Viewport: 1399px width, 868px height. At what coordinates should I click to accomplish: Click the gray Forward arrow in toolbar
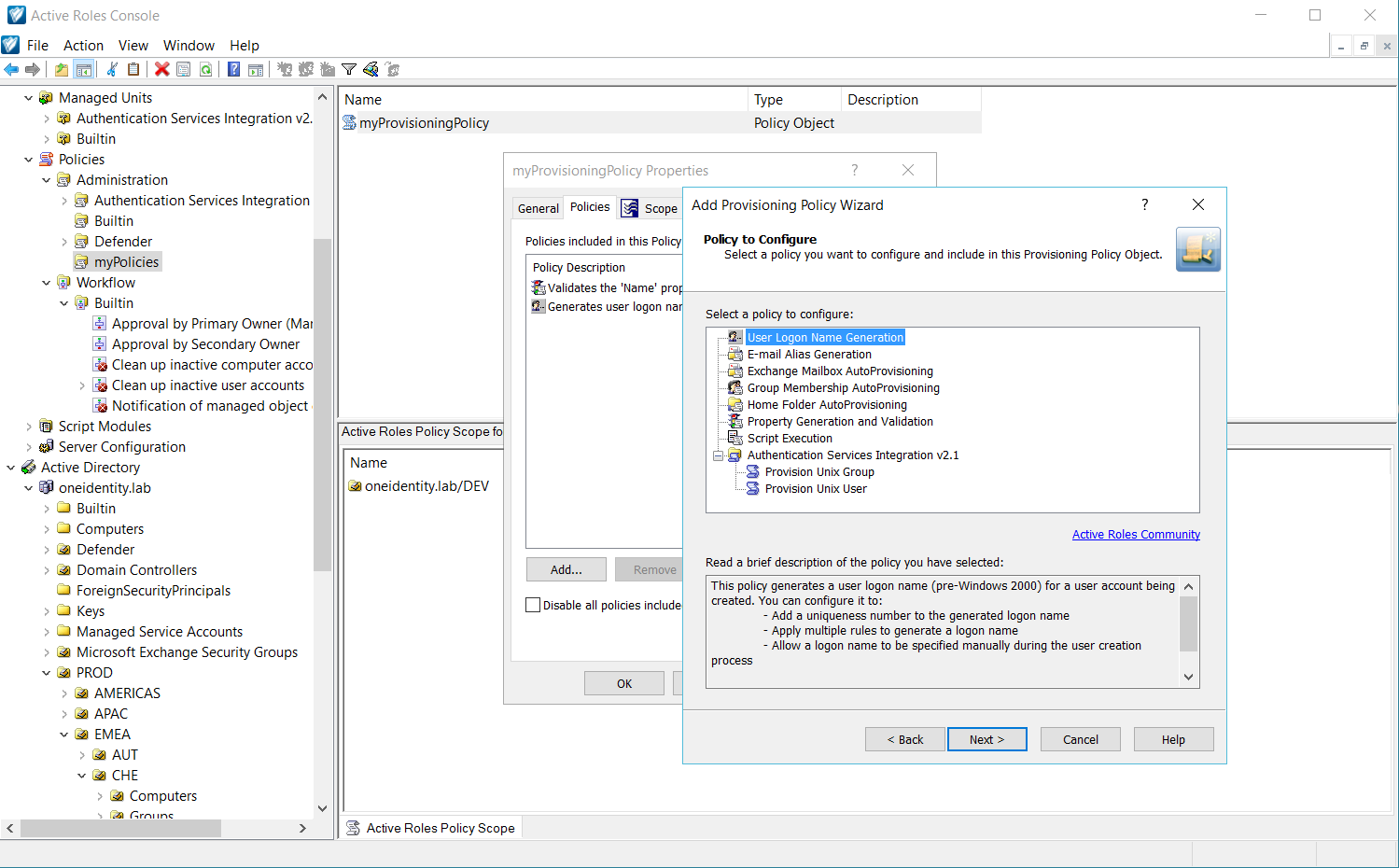coord(33,69)
